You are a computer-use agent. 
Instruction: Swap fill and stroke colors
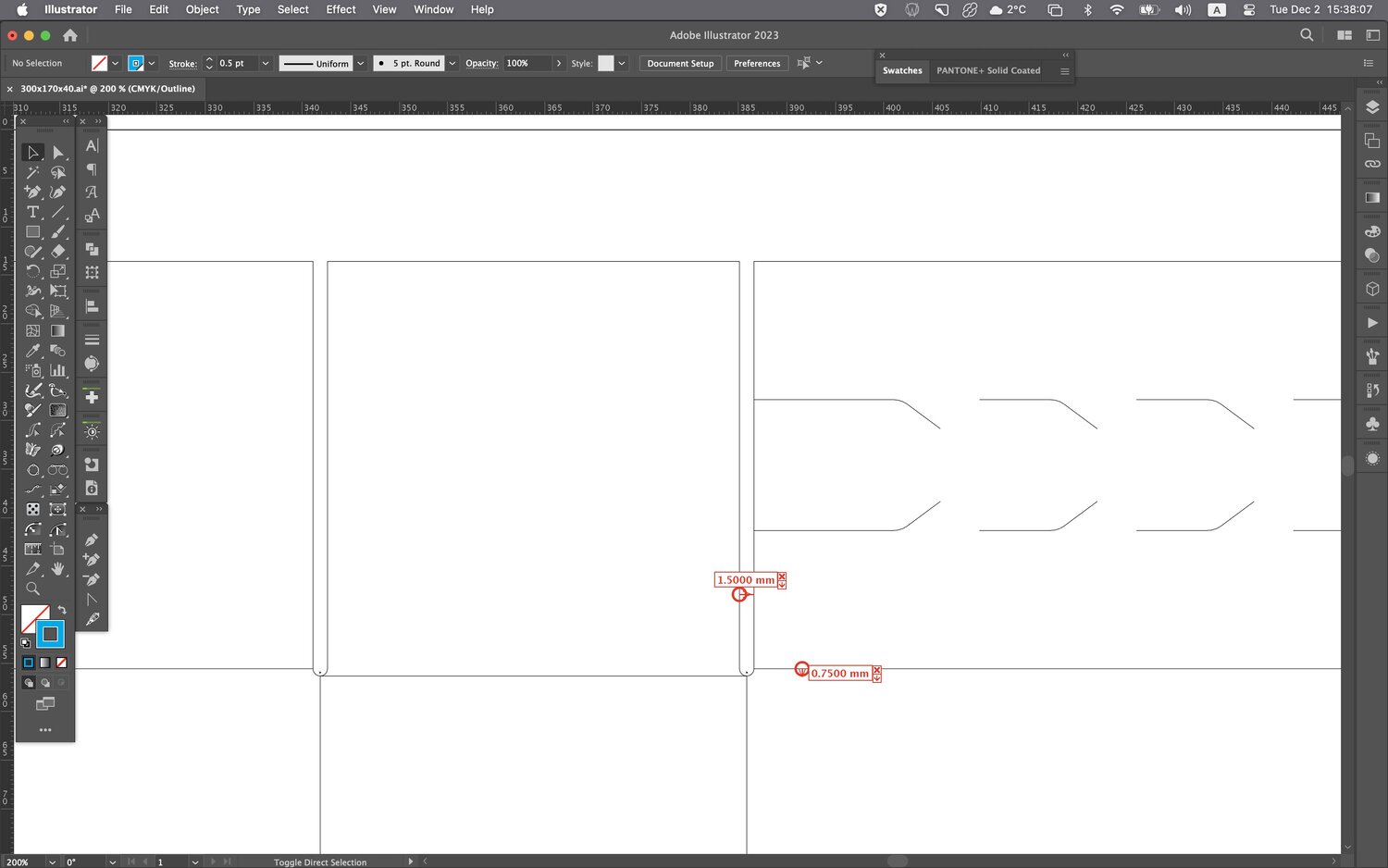tap(62, 610)
